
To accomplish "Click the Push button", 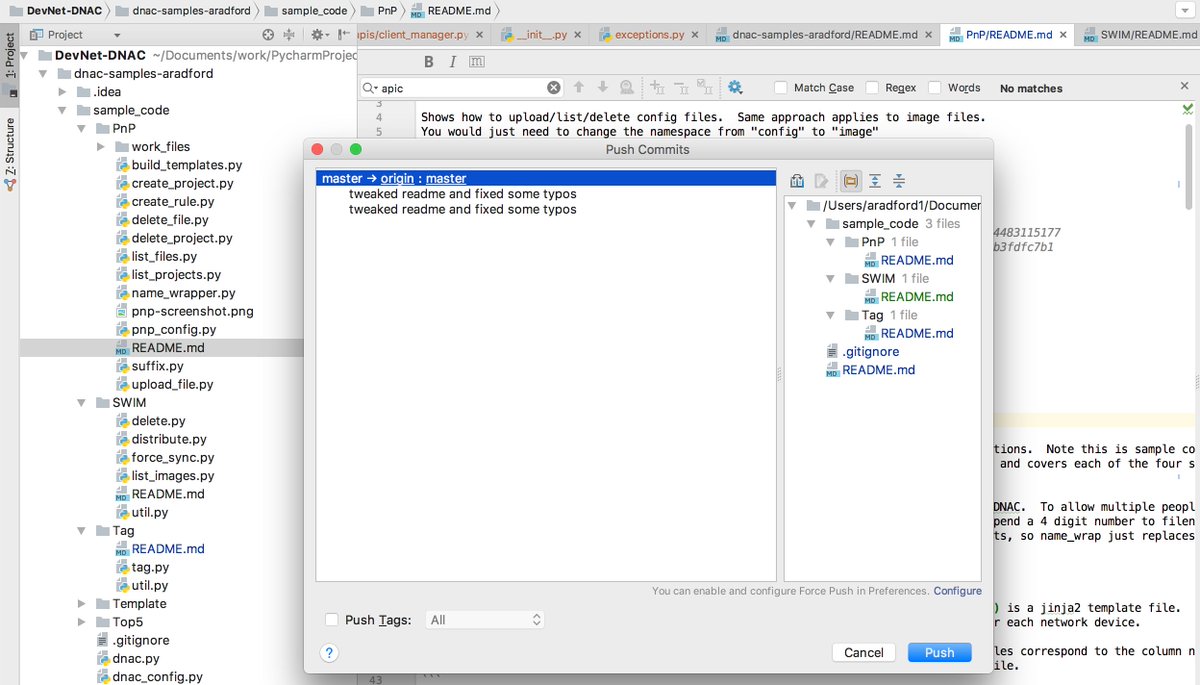I will point(939,652).
